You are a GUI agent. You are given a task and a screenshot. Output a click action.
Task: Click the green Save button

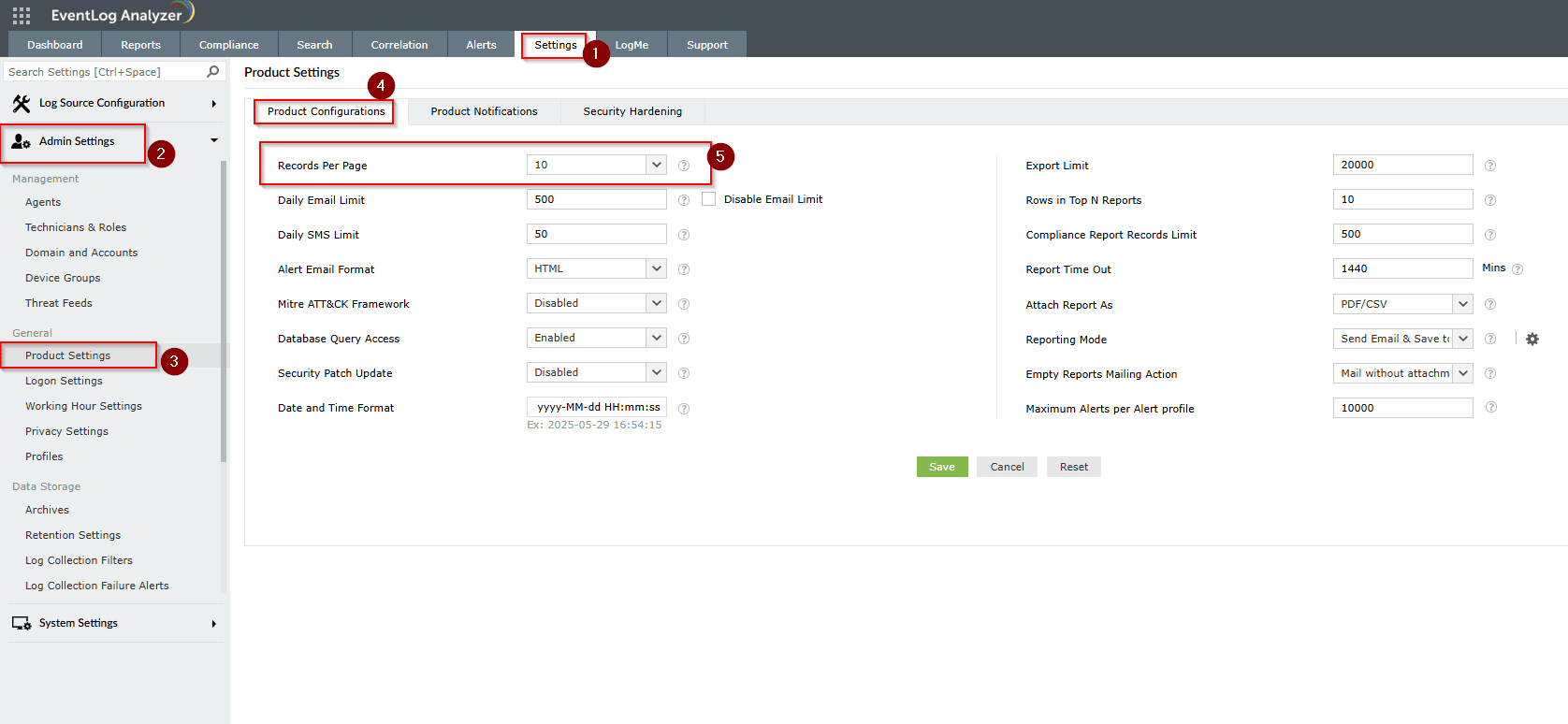tap(941, 467)
